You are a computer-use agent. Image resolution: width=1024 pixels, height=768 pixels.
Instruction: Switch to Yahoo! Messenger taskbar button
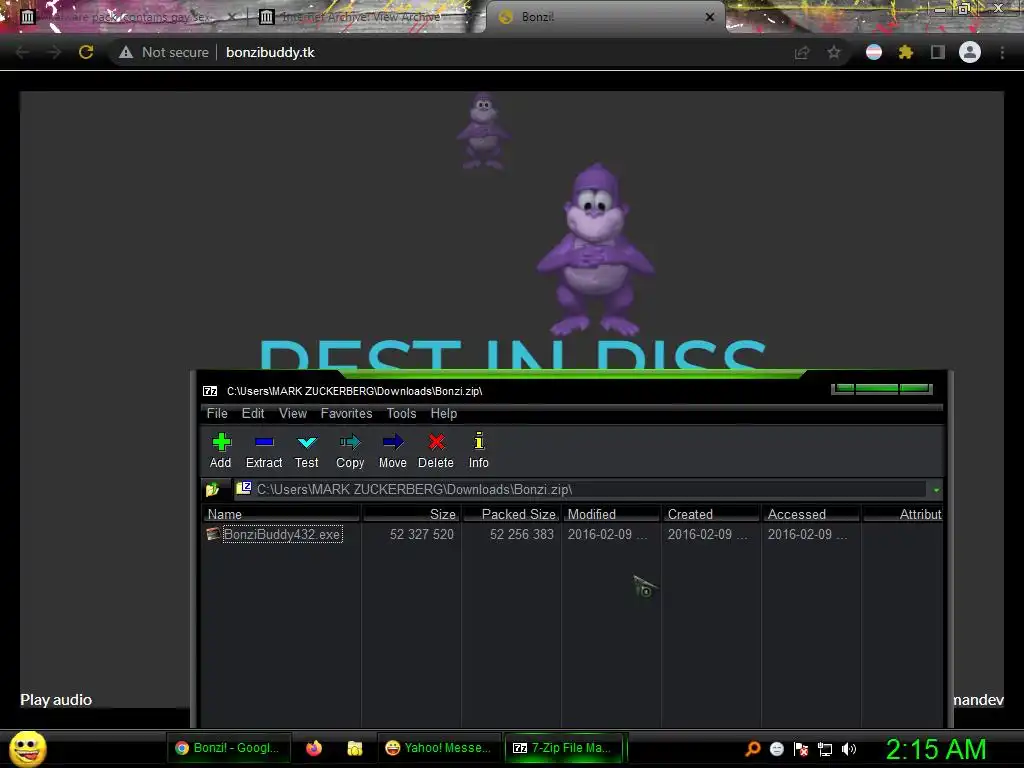click(x=438, y=748)
